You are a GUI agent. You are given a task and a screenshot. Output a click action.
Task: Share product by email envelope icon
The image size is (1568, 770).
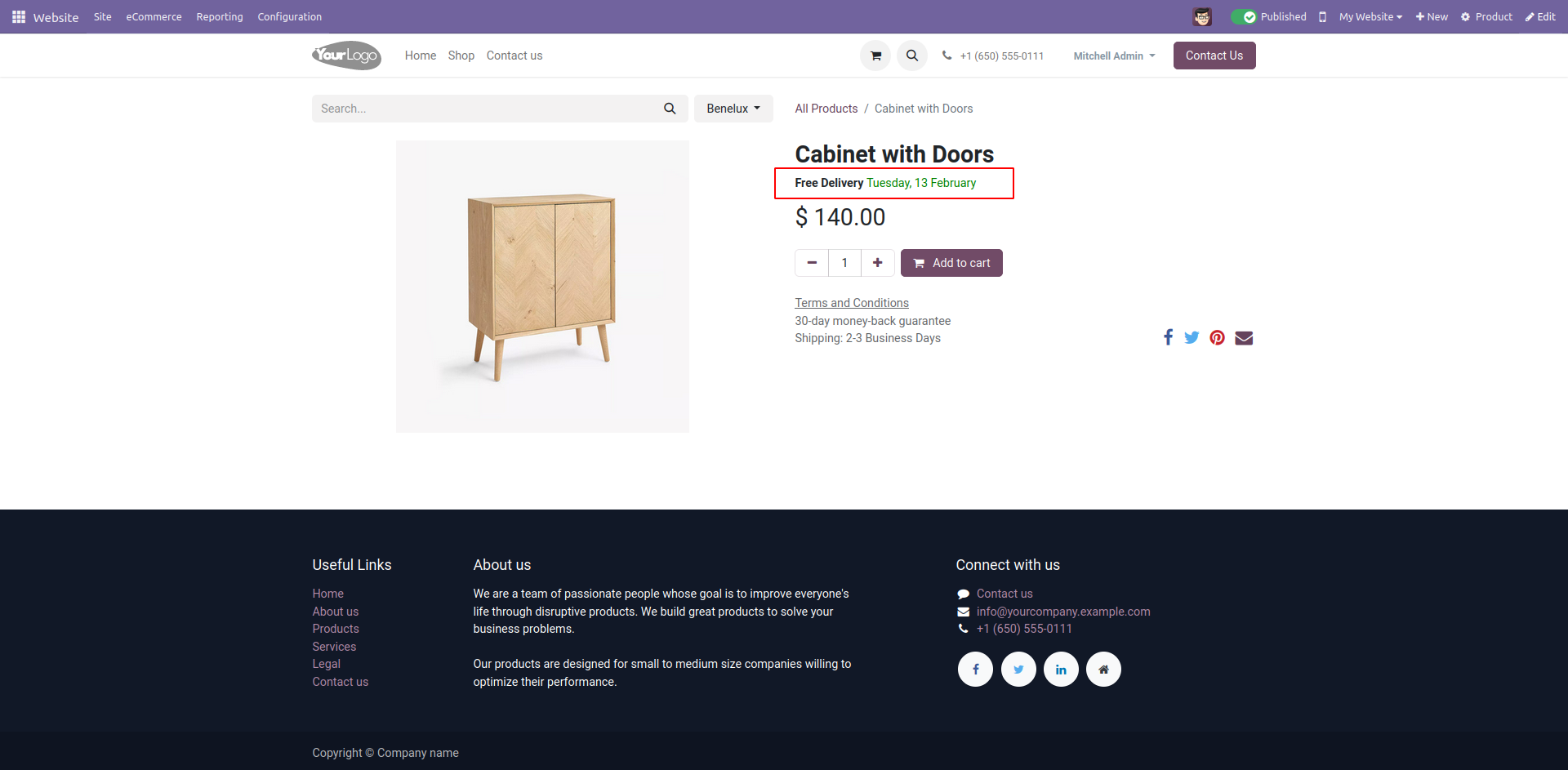pyautogui.click(x=1244, y=338)
